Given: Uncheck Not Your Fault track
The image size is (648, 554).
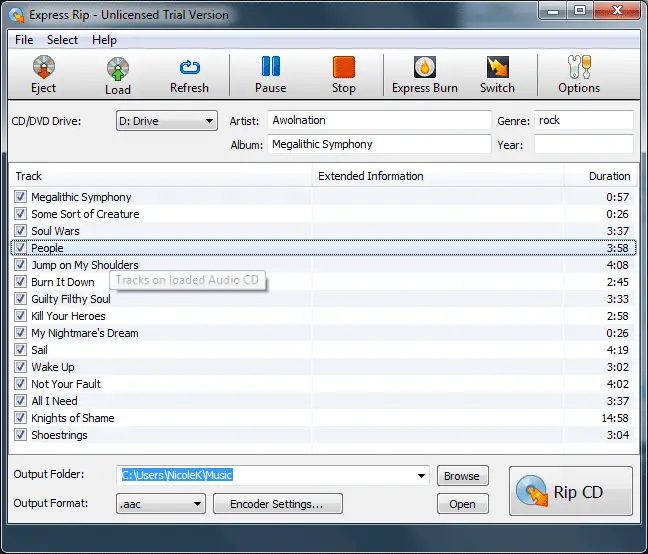Looking at the screenshot, I should coord(20,383).
